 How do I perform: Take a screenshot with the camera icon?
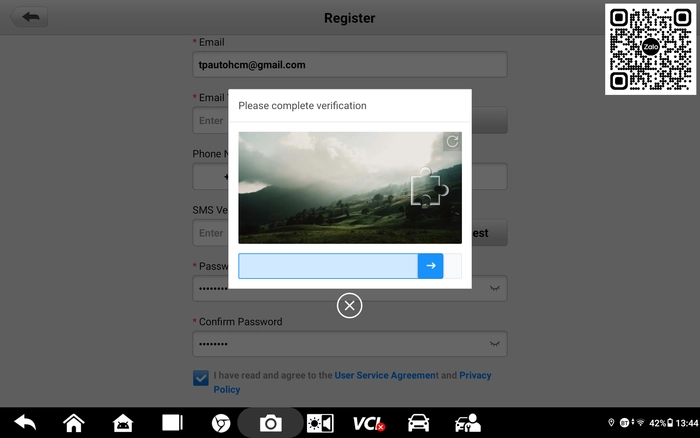(x=271, y=423)
